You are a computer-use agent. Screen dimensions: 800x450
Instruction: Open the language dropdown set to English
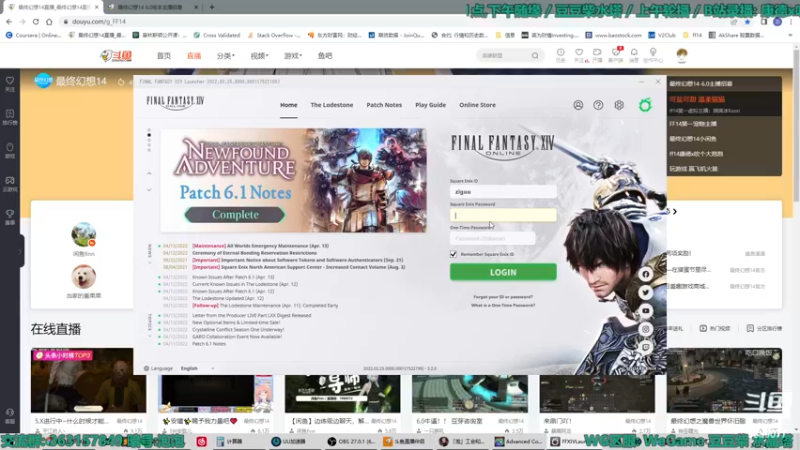point(197,368)
